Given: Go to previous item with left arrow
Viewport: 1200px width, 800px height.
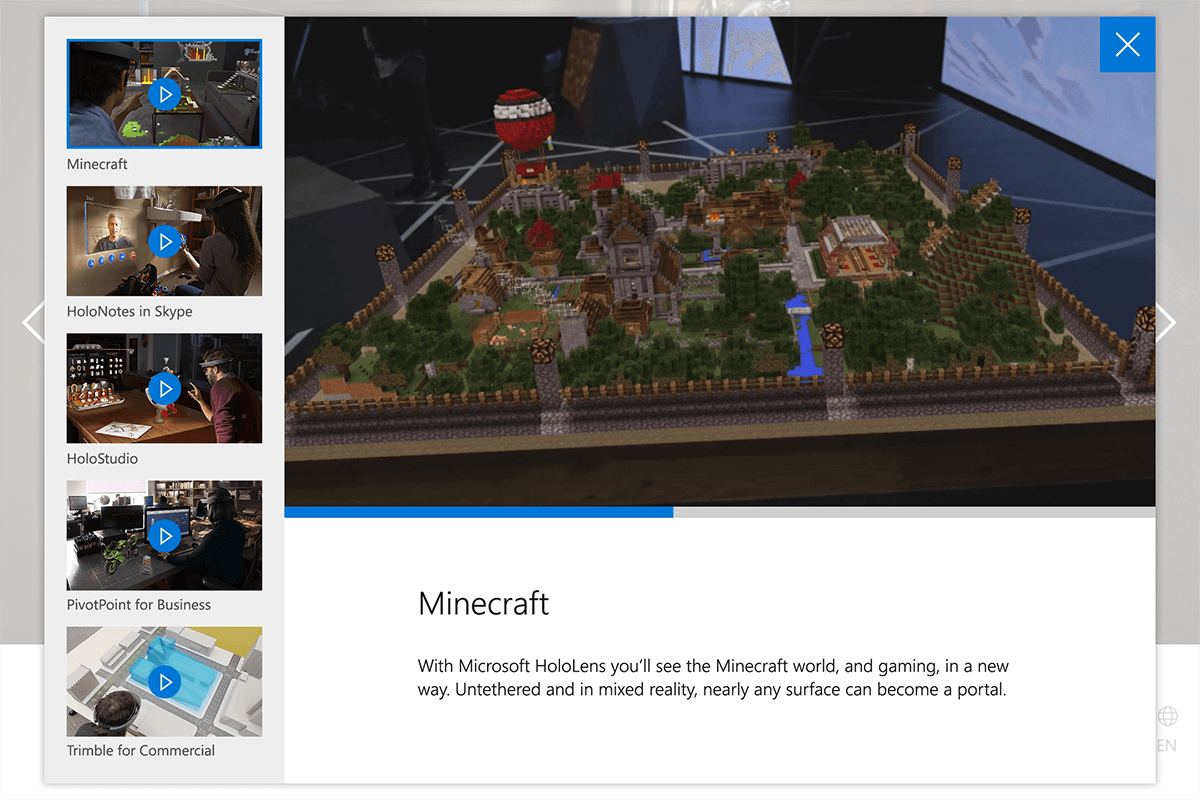Looking at the screenshot, I should coord(33,323).
